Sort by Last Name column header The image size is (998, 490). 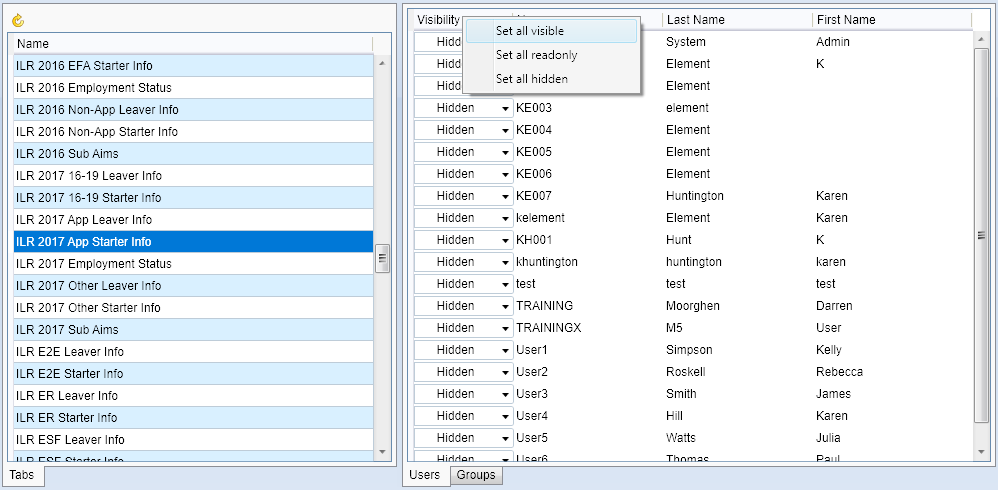click(735, 20)
